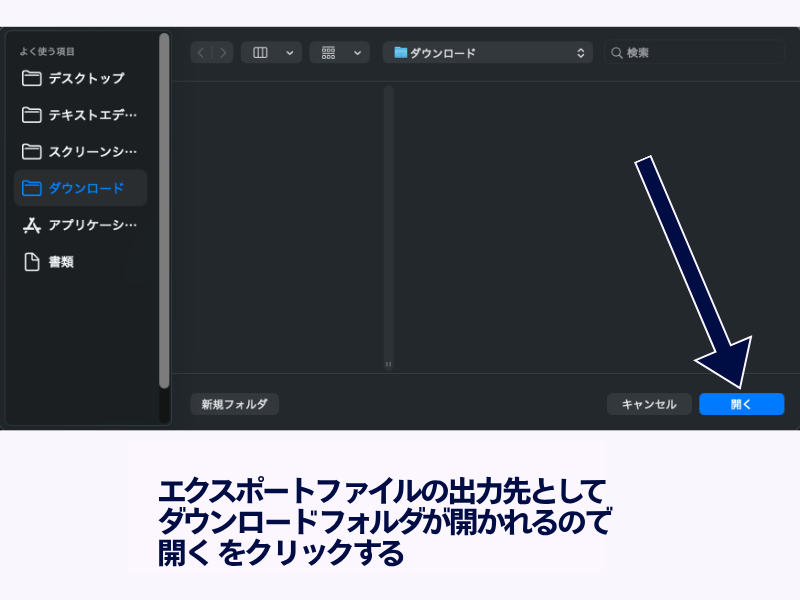Click the grid grouping icon
The image size is (800, 600).
[328, 53]
